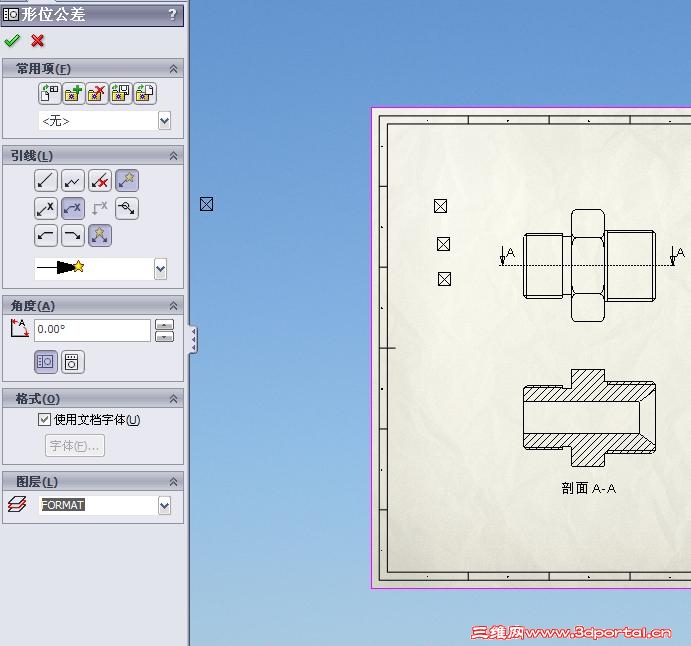Open the arrow style dropdown
Image resolution: width=691 pixels, height=646 pixels.
(160, 268)
